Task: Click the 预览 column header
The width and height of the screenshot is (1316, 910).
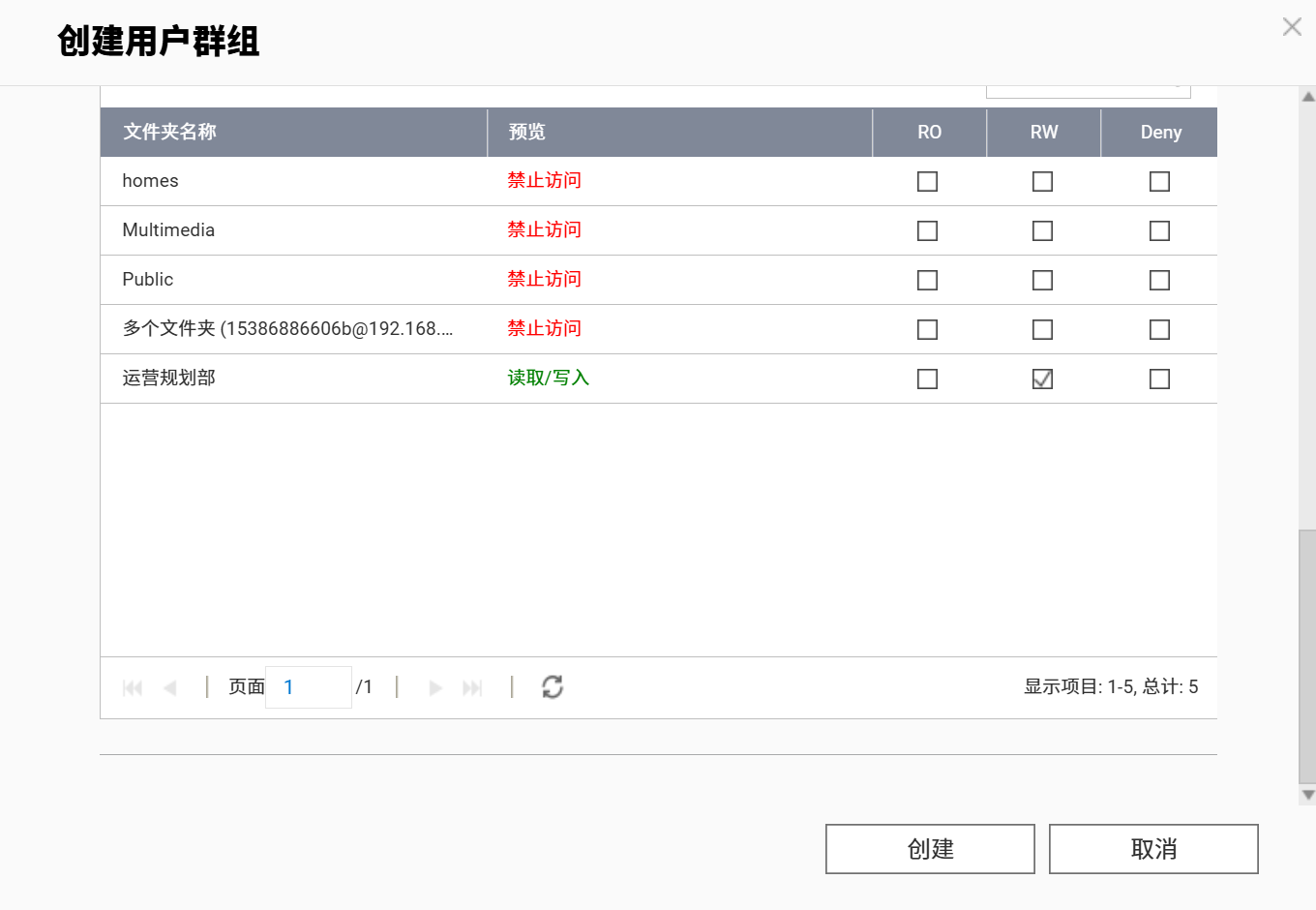Action: 679,132
